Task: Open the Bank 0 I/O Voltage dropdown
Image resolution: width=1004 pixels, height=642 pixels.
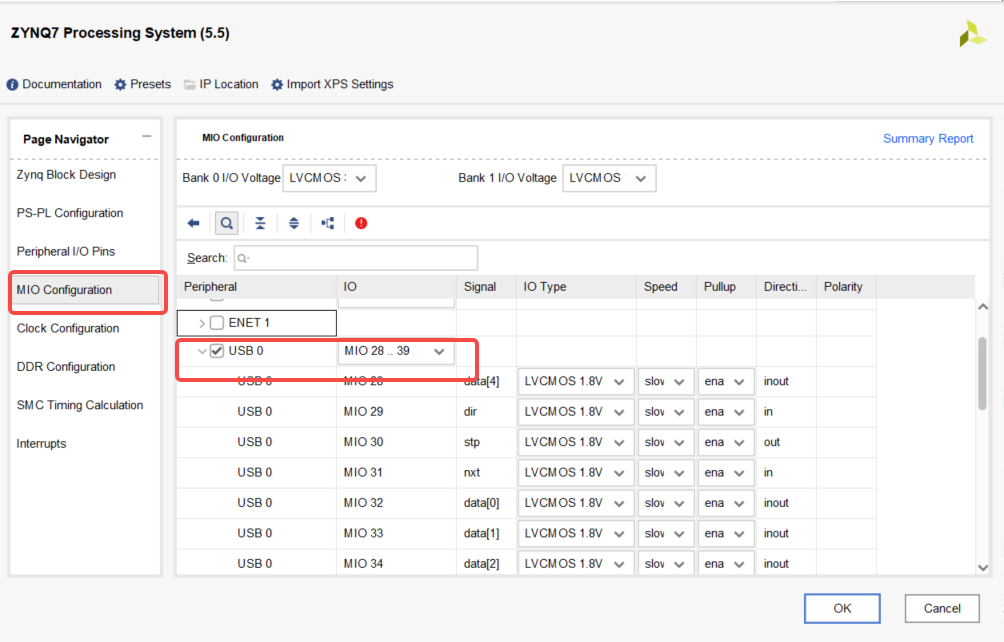Action: (330, 178)
